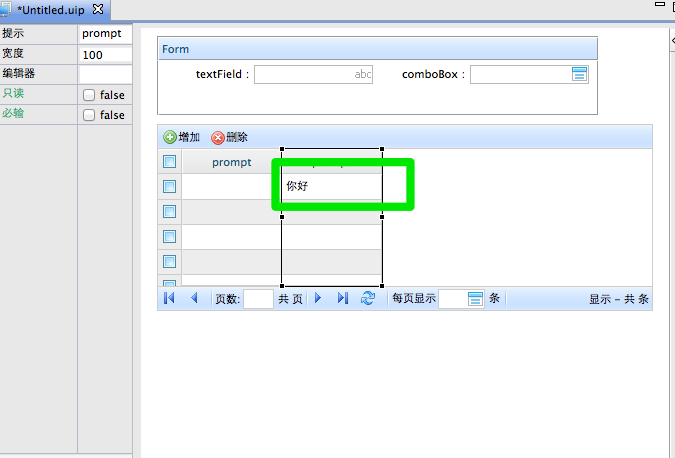Toggle the 只读 false checkbox
675x458 pixels.
pos(89,95)
